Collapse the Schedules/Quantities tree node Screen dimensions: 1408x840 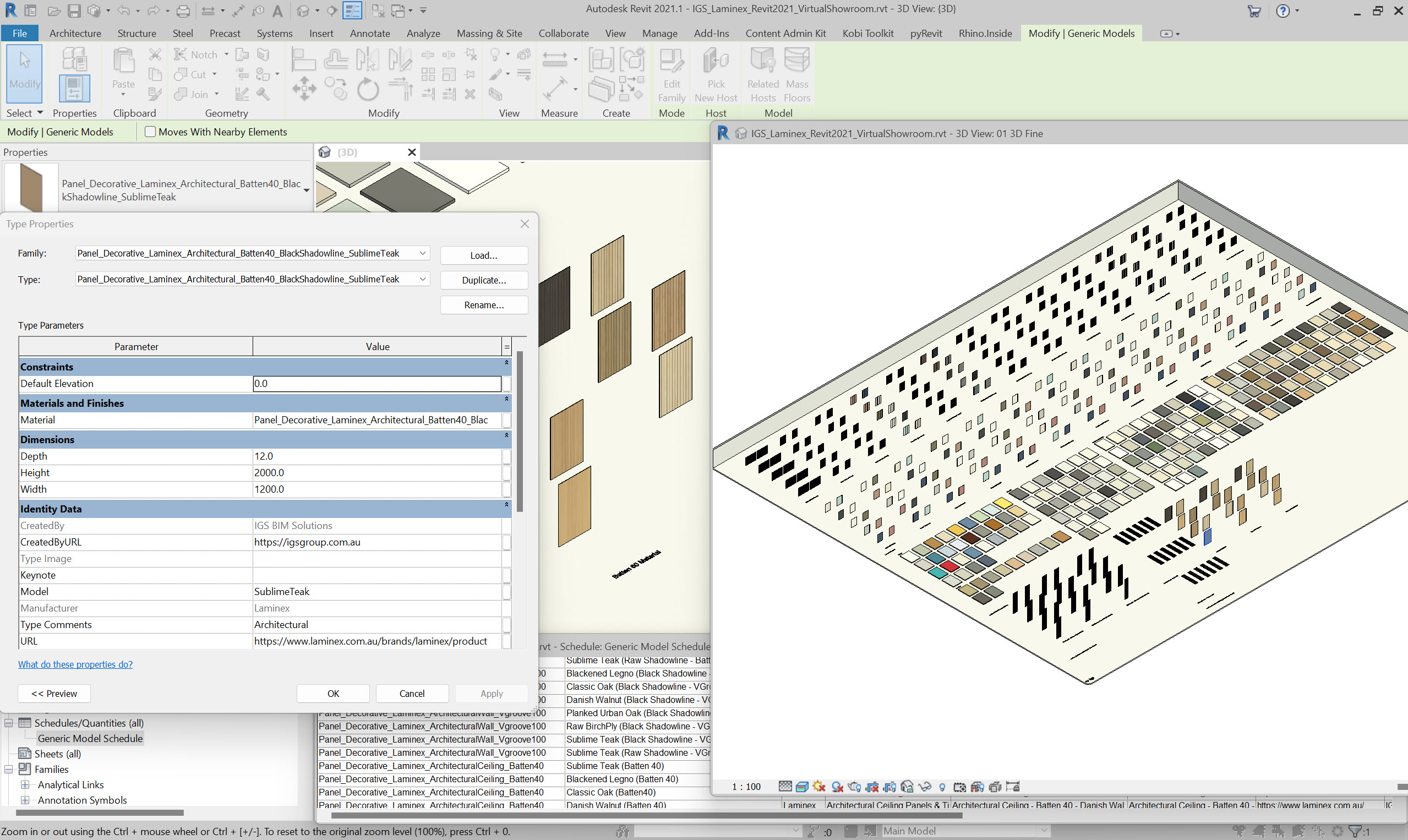[x=8, y=723]
